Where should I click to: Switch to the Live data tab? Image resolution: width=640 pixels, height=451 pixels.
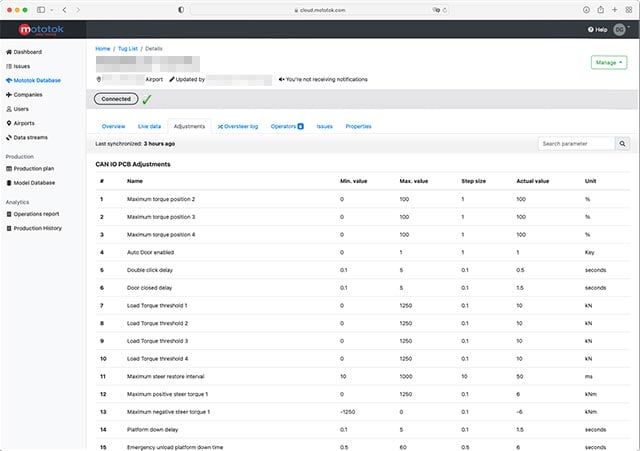coord(149,127)
